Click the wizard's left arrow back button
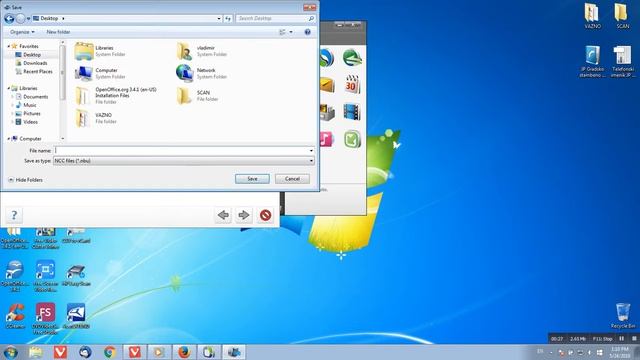 coord(223,215)
